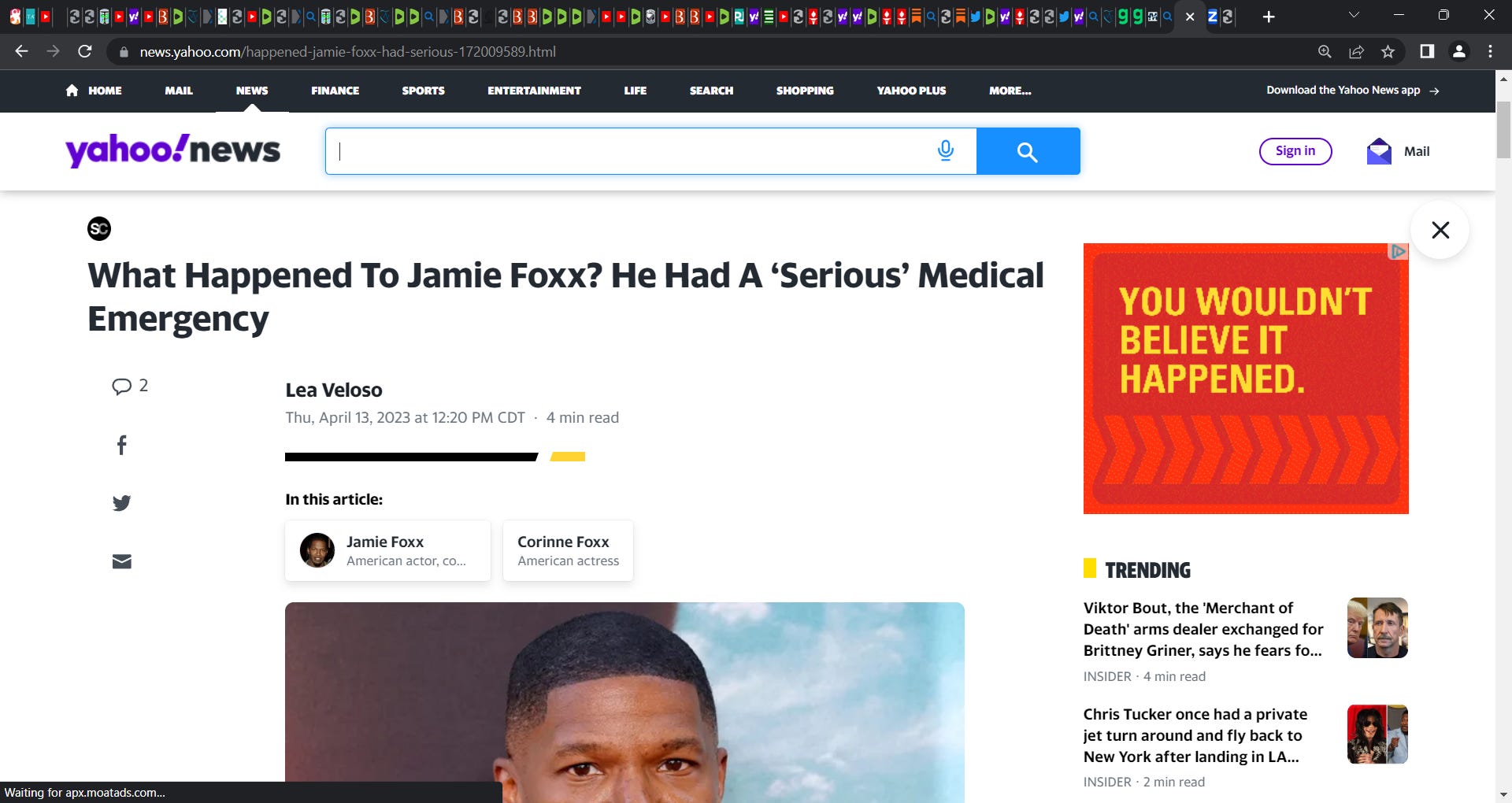Open the browser profile avatar icon
The width and height of the screenshot is (1512, 803).
pos(1458,51)
